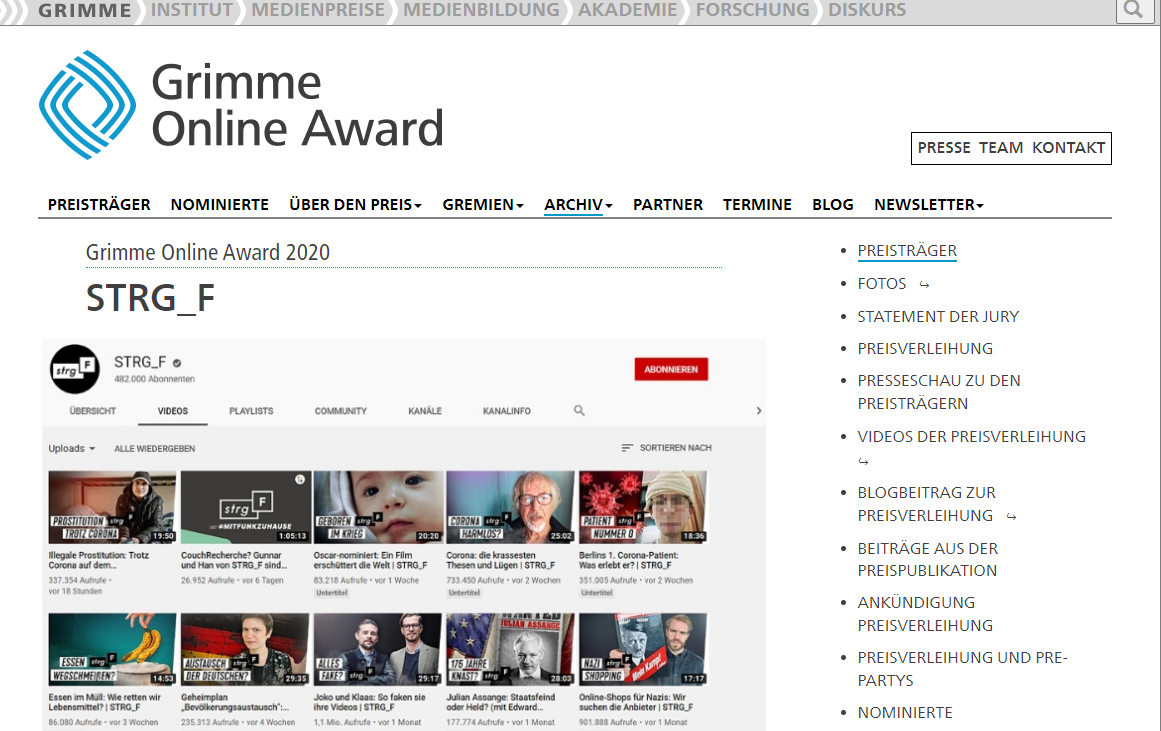This screenshot has width=1161, height=731.
Task: Click the channel search magnifier icon
Action: 579,410
